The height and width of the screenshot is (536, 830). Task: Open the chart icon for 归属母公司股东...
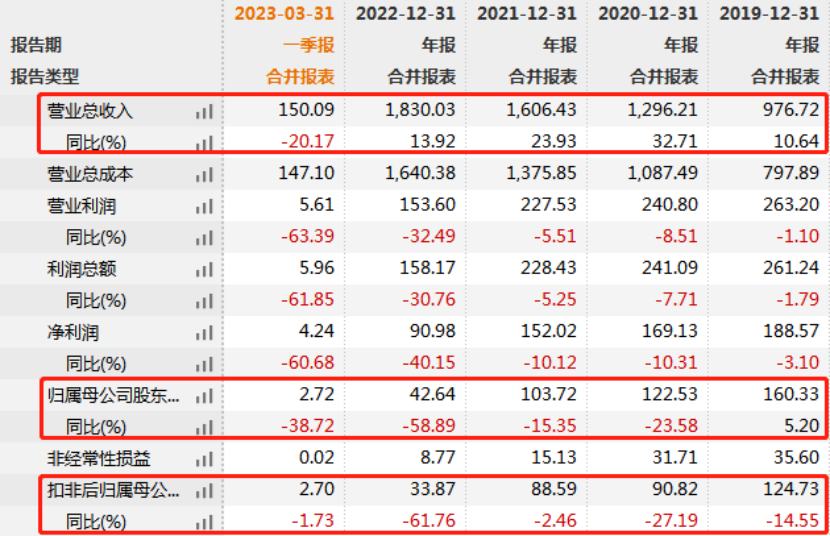[x=204, y=395]
